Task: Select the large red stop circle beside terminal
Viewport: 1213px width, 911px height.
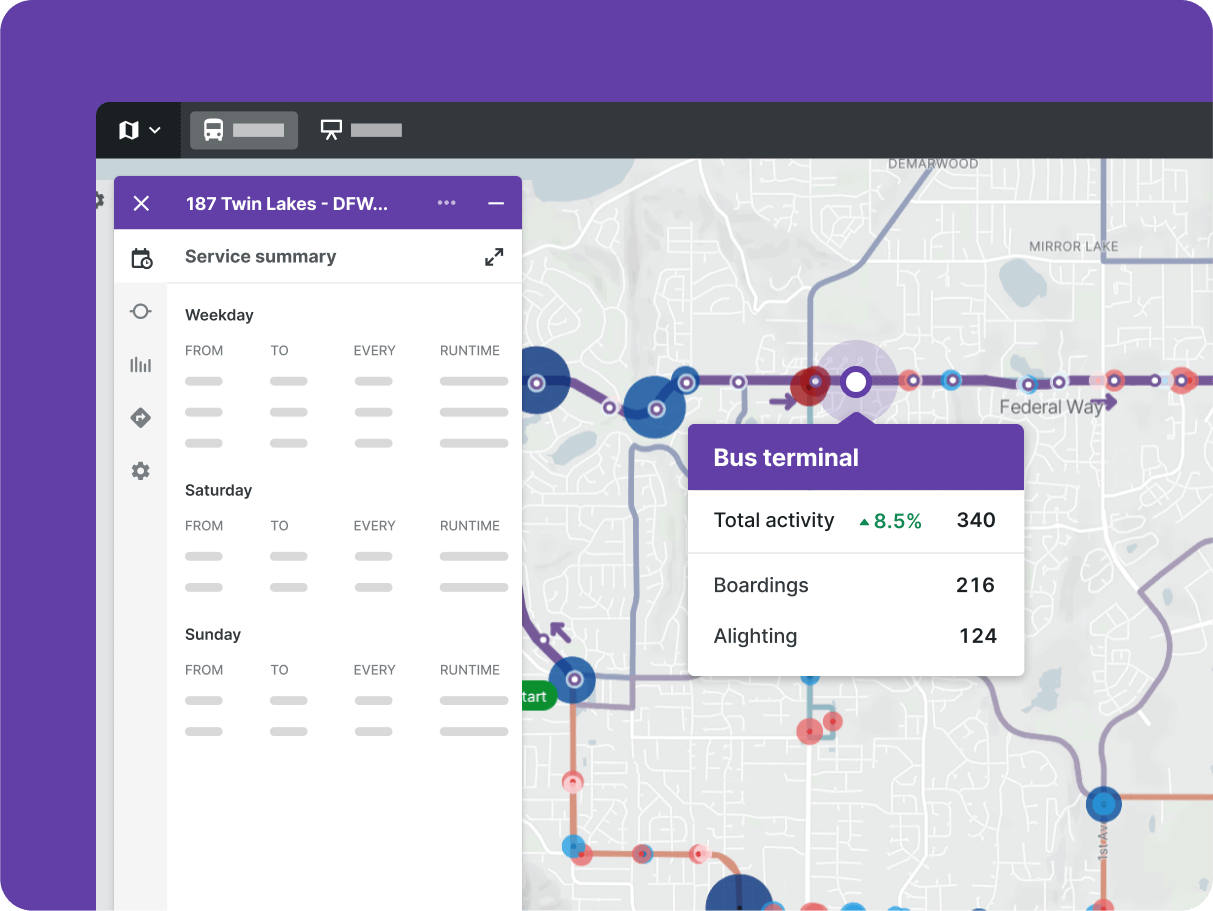Action: (808, 384)
